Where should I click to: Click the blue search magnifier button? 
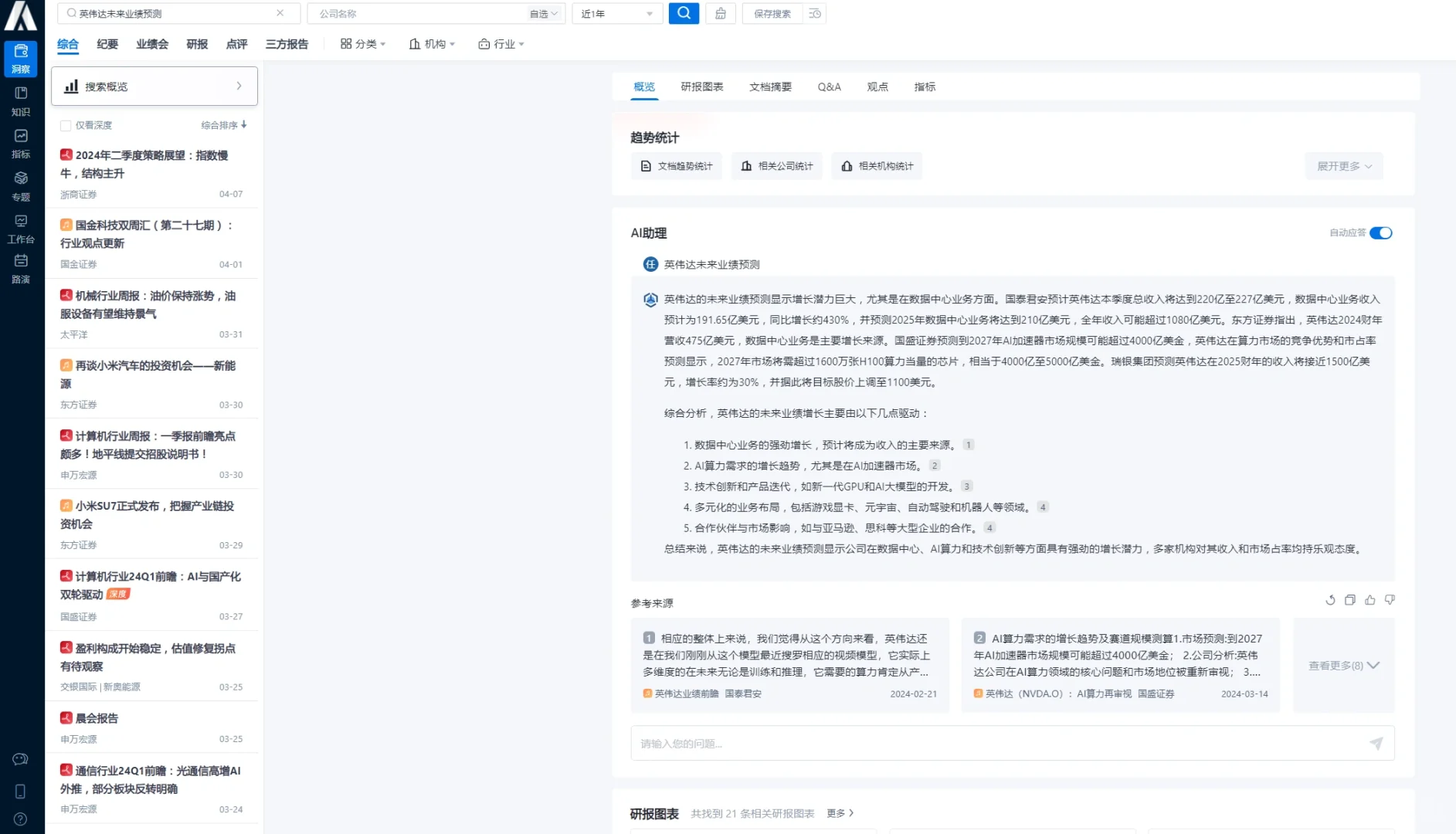(684, 13)
